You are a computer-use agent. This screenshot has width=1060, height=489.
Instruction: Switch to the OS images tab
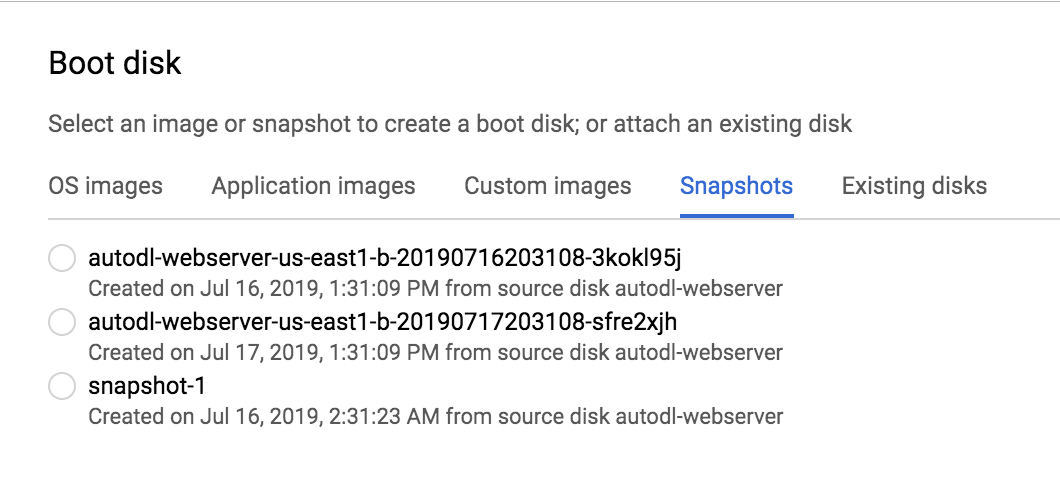click(105, 186)
